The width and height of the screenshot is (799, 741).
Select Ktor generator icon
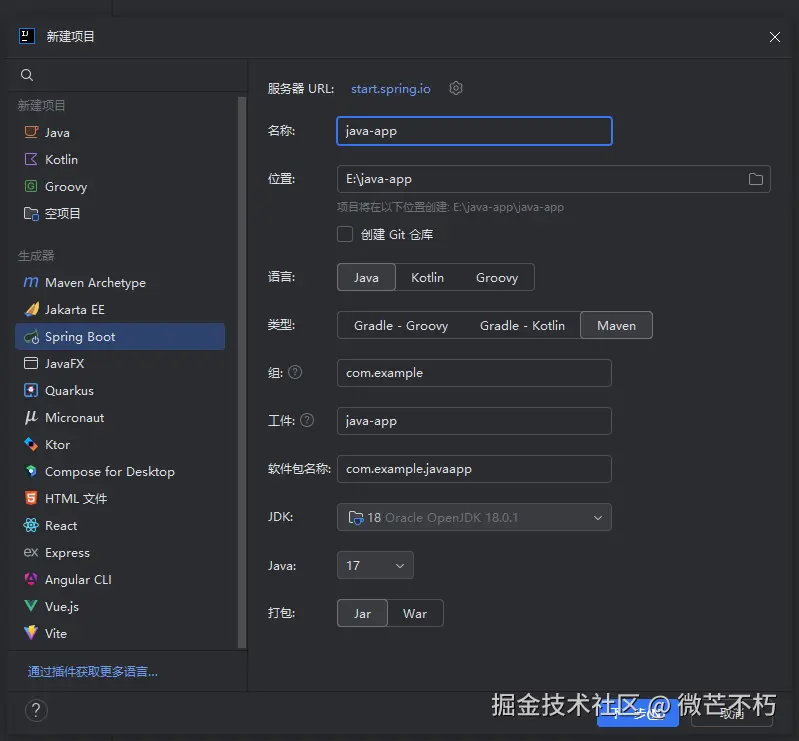click(31, 444)
